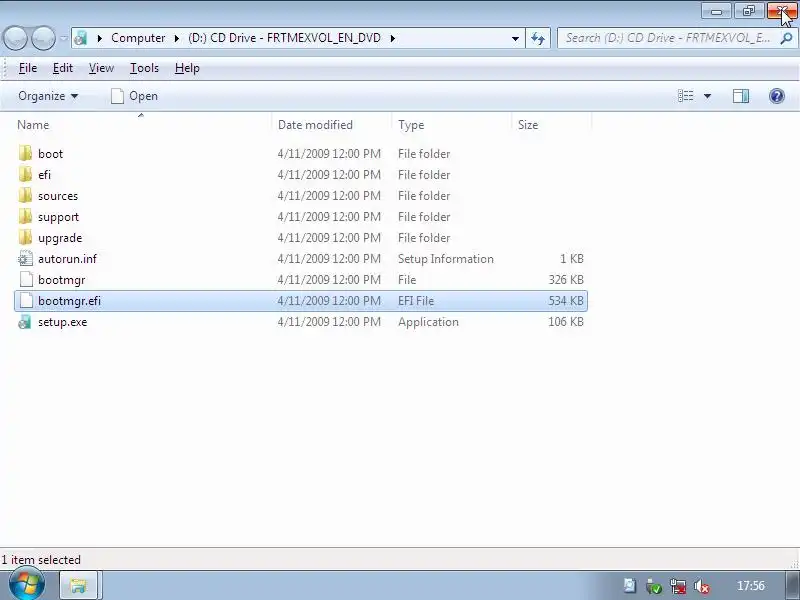800x600 pixels.
Task: Open the View menu
Action: pyautogui.click(x=101, y=68)
